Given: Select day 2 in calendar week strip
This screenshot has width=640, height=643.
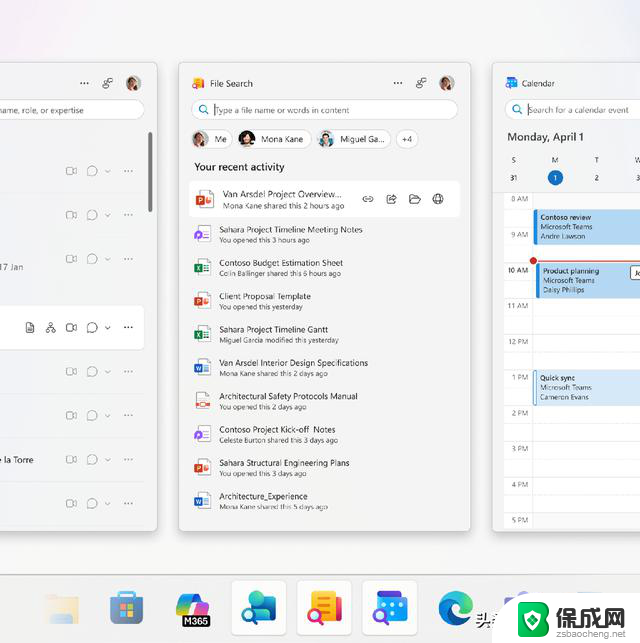Looking at the screenshot, I should (x=597, y=178).
